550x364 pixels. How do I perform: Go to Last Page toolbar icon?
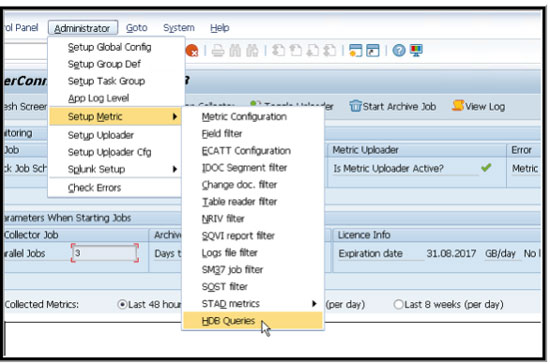[330, 51]
